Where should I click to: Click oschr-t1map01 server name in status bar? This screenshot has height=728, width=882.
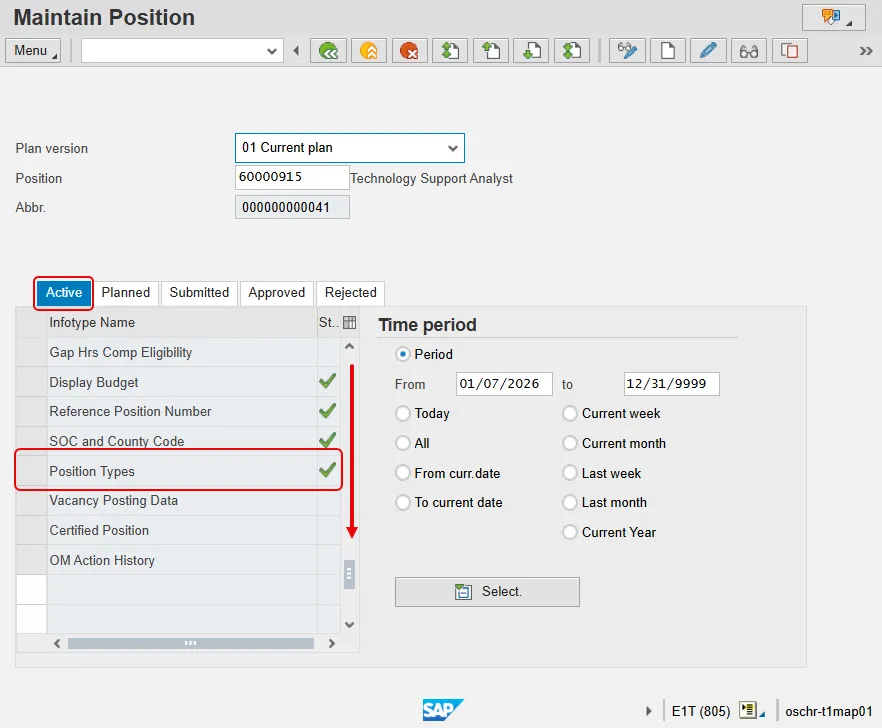pyautogui.click(x=829, y=711)
